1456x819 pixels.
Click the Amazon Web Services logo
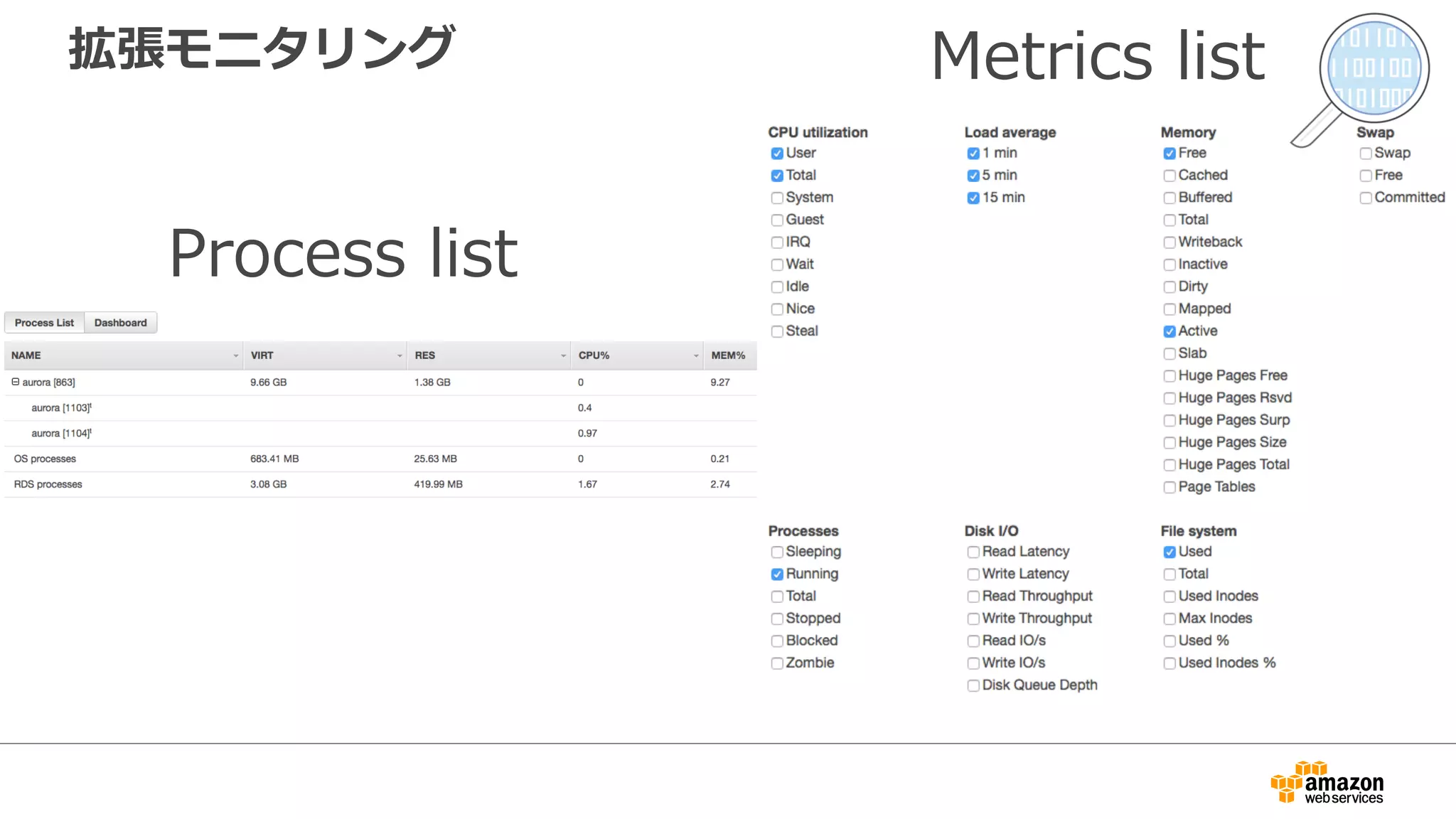[x=1327, y=783]
